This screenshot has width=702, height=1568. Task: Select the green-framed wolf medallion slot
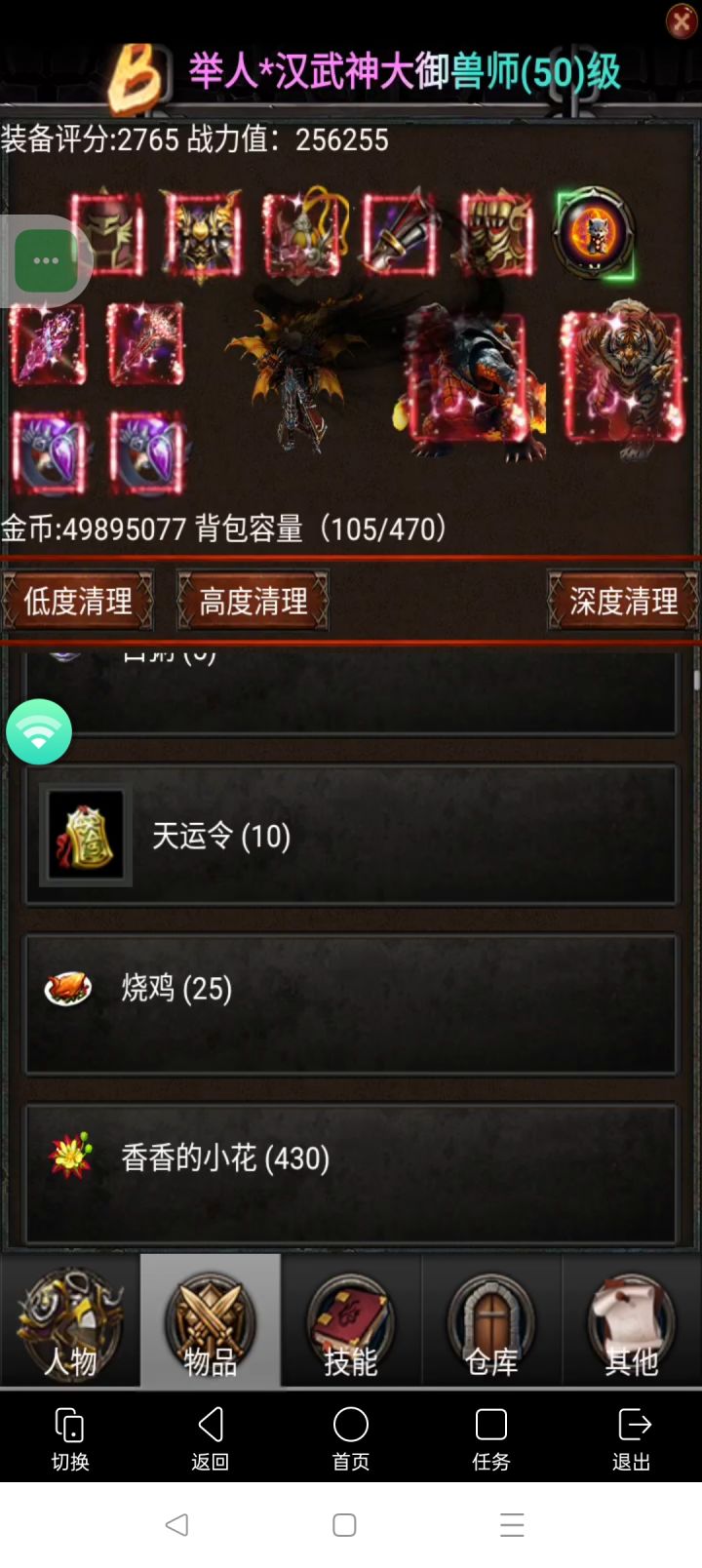tap(595, 234)
